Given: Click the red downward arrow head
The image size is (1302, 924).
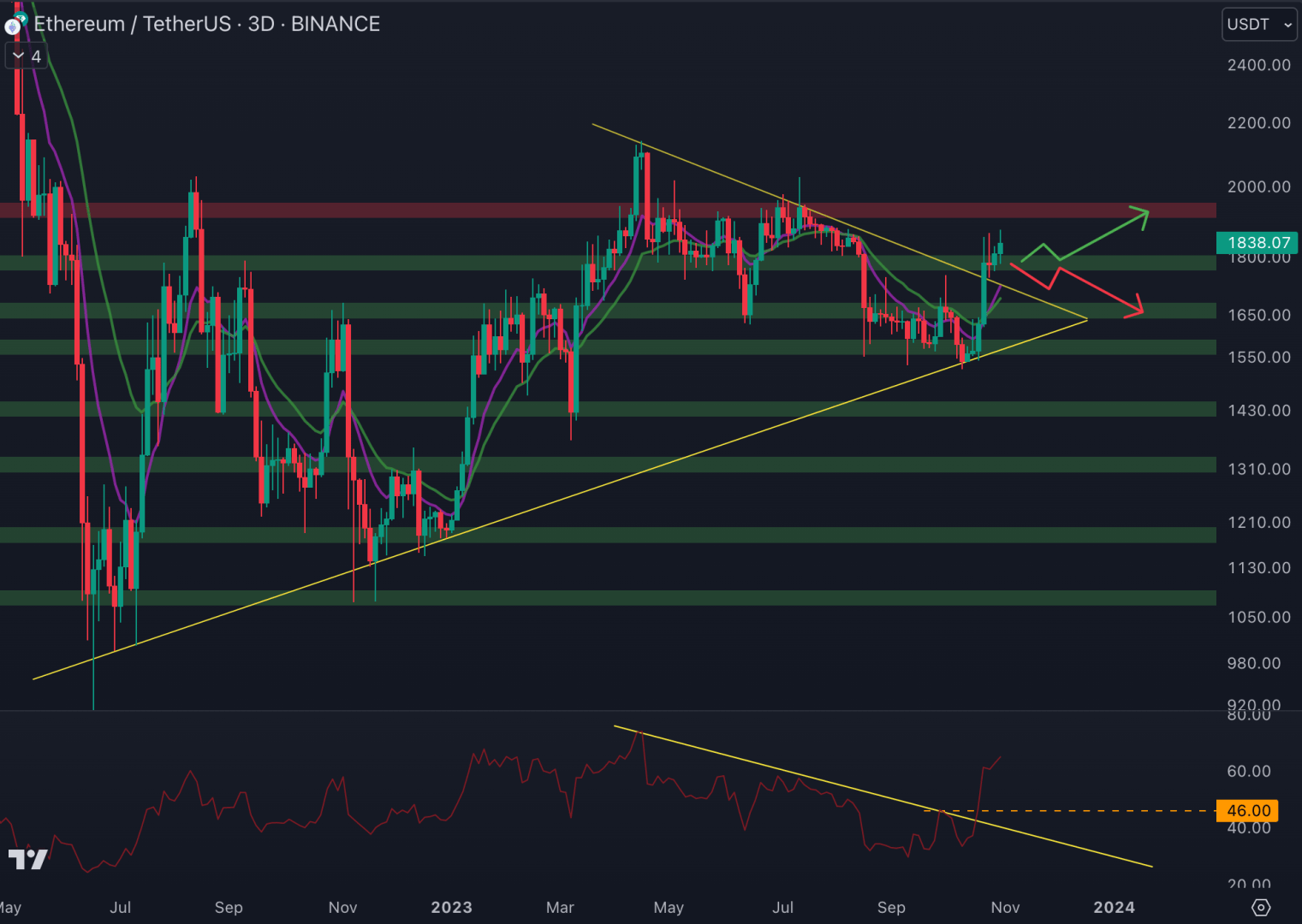Looking at the screenshot, I should 1136,308.
